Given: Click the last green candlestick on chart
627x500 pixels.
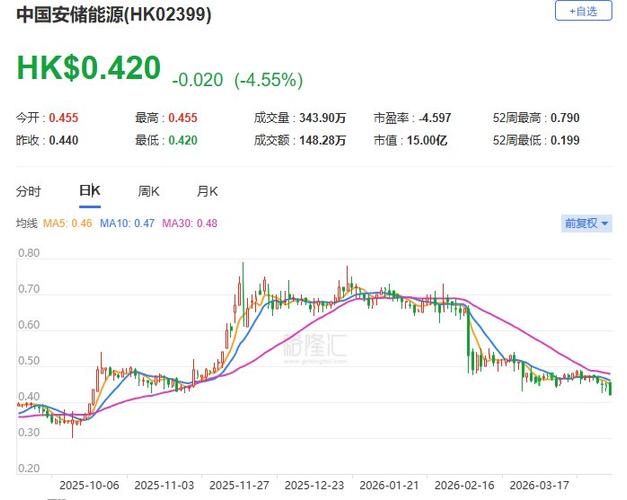Looking at the screenshot, I should click(x=610, y=389).
